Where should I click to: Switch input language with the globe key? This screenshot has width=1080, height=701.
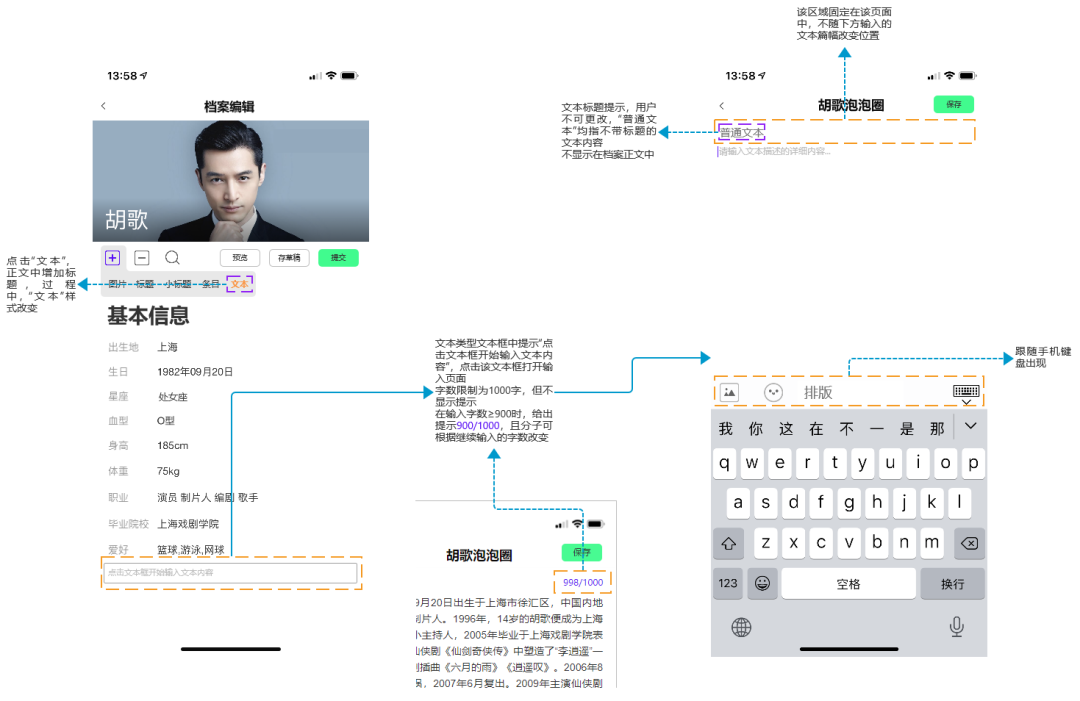click(x=740, y=627)
